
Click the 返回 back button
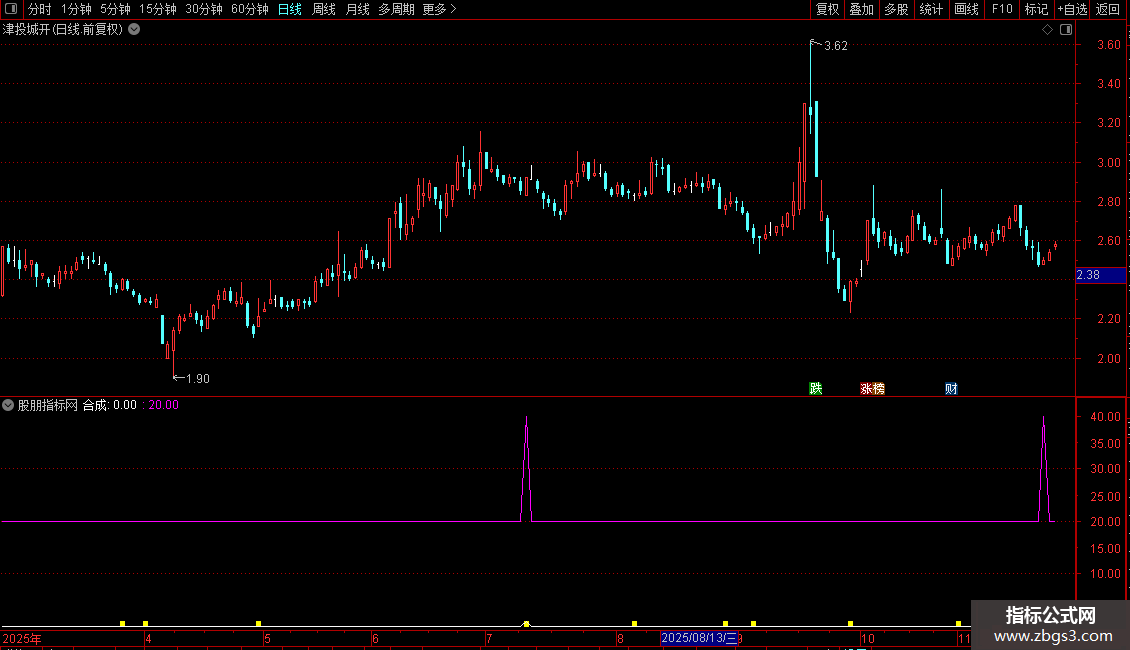pos(1108,9)
